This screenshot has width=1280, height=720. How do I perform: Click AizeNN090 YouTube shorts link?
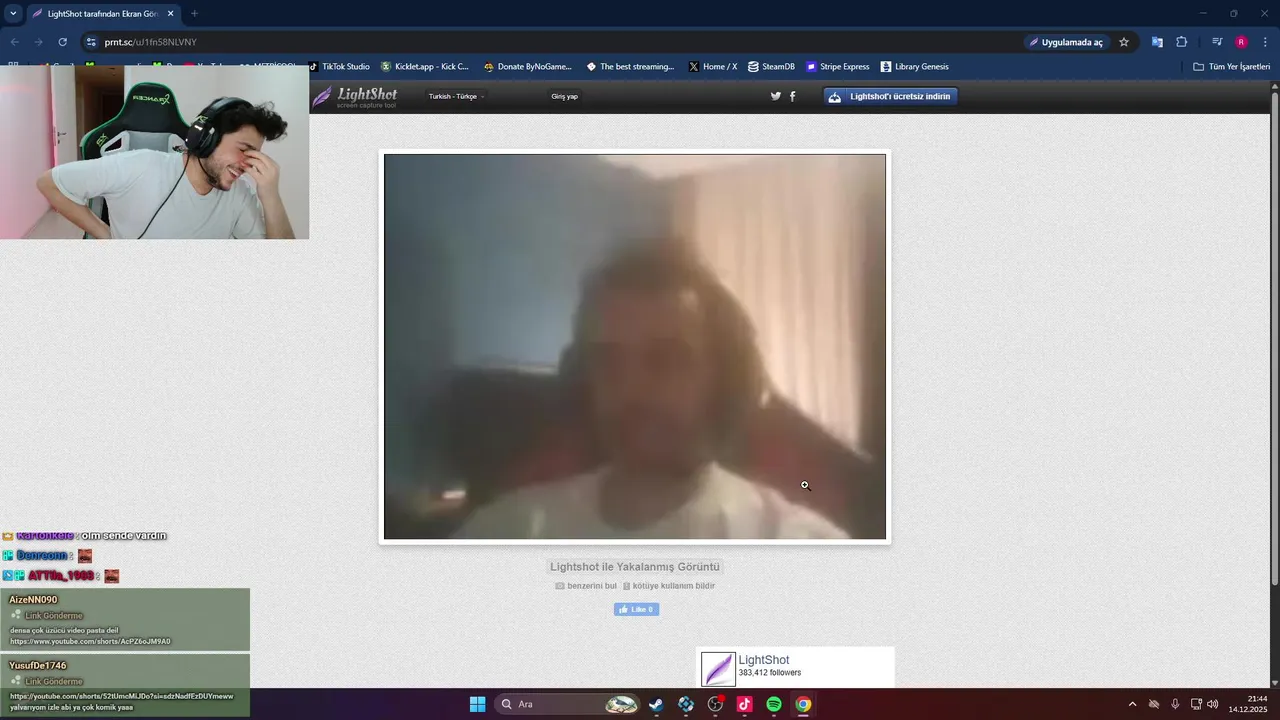click(90, 641)
